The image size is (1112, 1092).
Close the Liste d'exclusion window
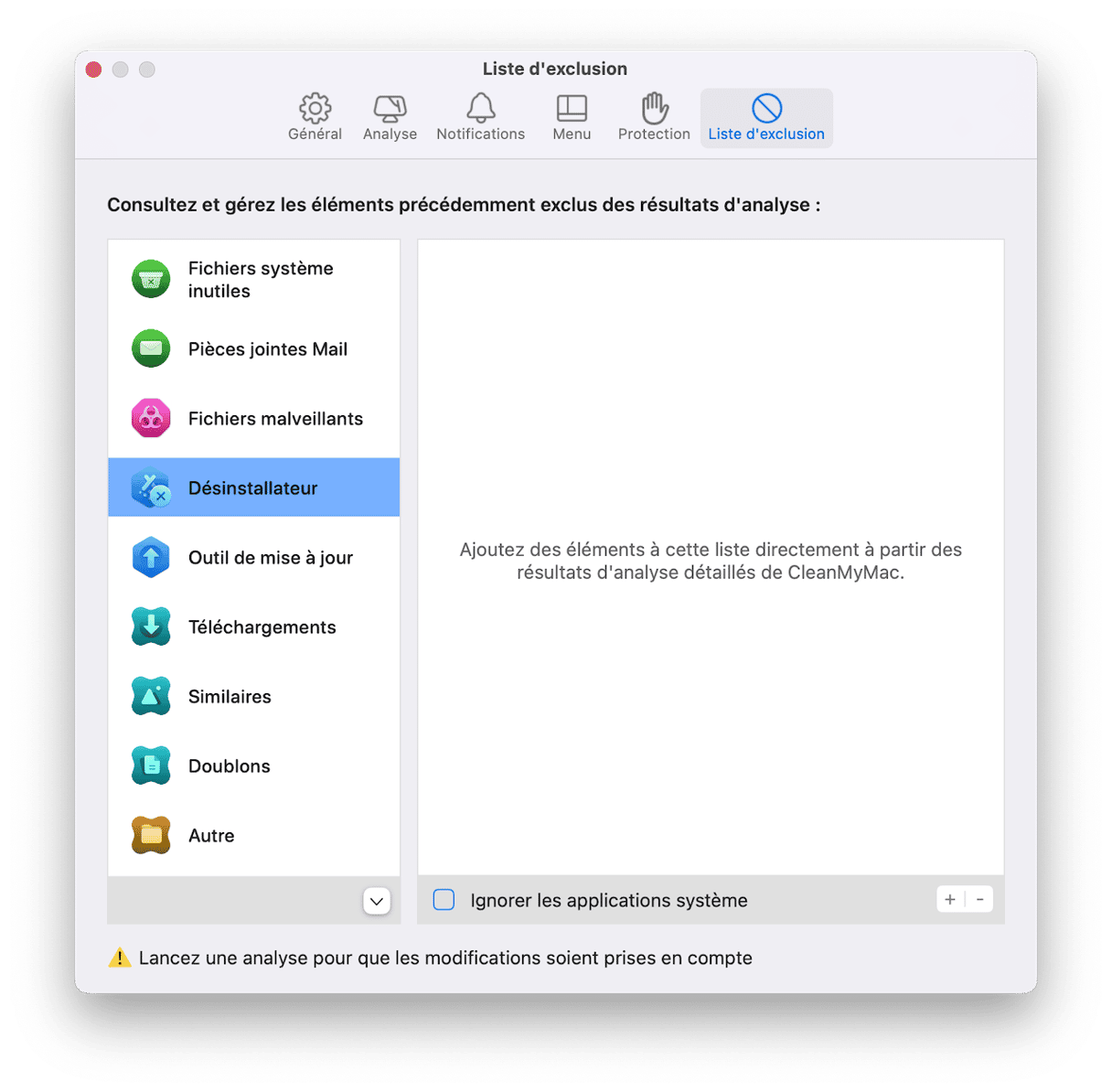click(x=93, y=70)
